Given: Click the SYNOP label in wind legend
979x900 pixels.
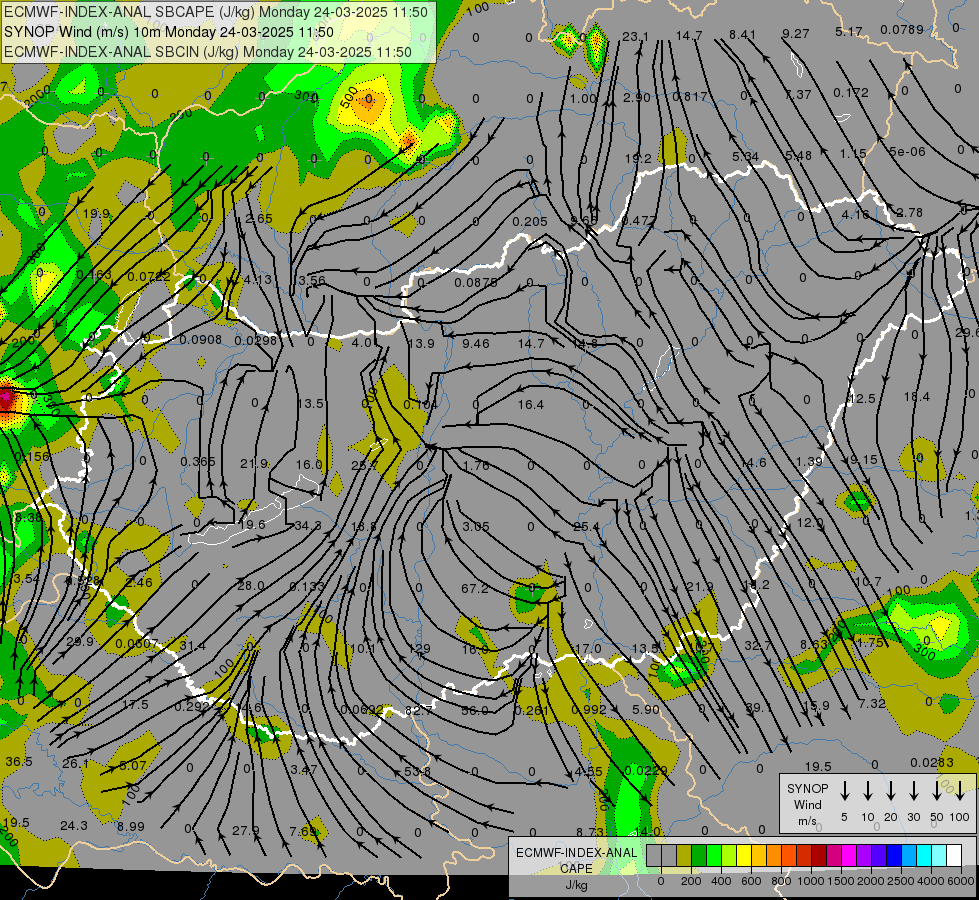Looking at the screenshot, I should [807, 788].
